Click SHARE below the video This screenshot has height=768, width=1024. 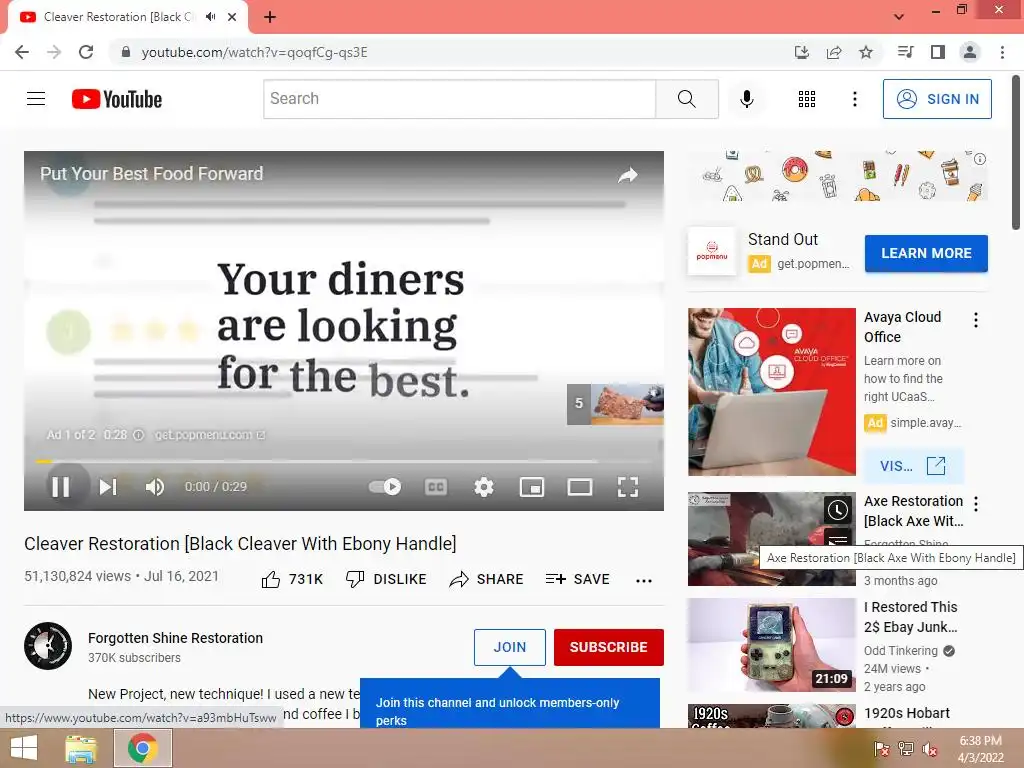pos(487,579)
